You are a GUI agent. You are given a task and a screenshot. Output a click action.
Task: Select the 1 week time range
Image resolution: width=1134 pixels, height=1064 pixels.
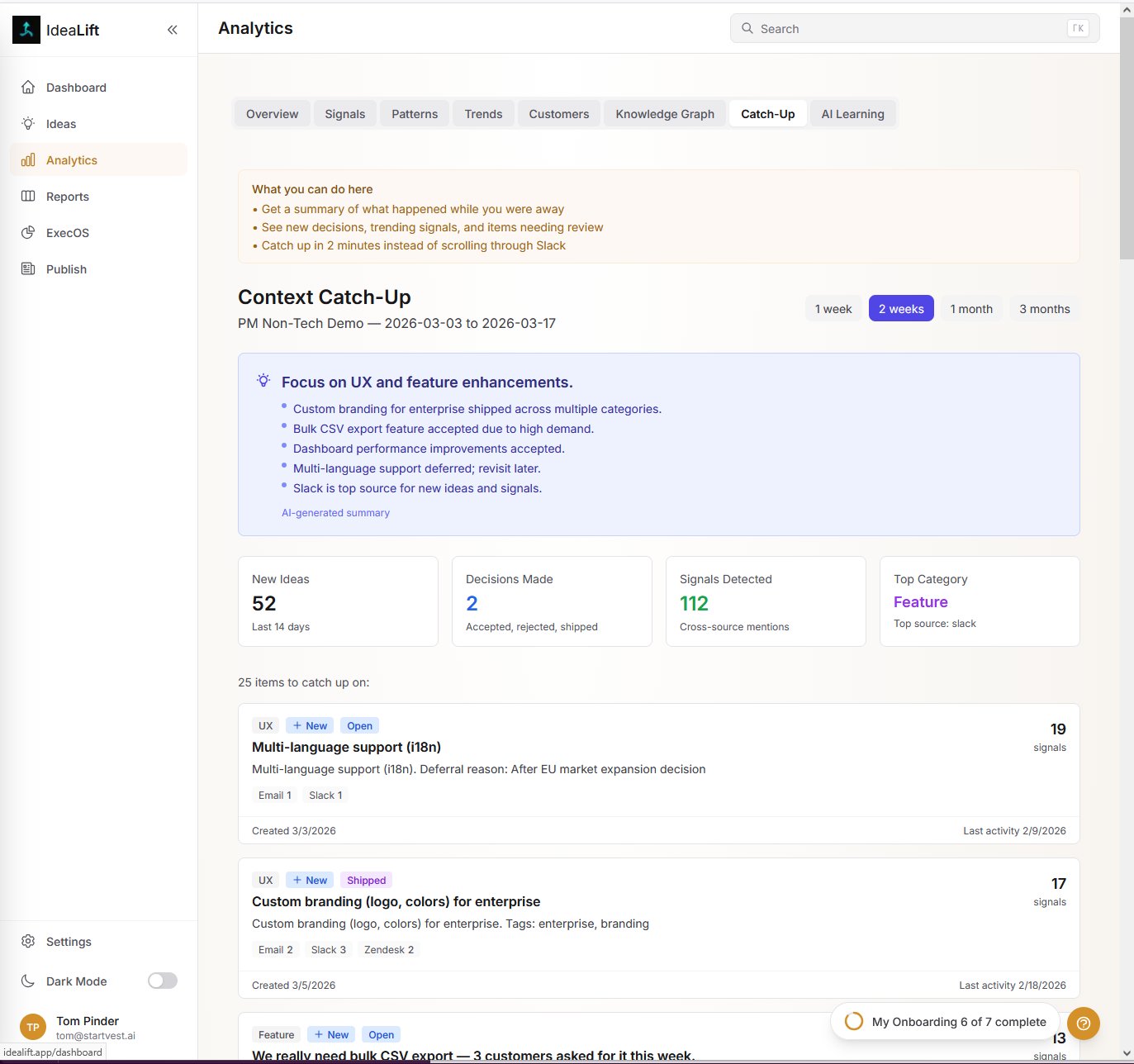point(833,309)
